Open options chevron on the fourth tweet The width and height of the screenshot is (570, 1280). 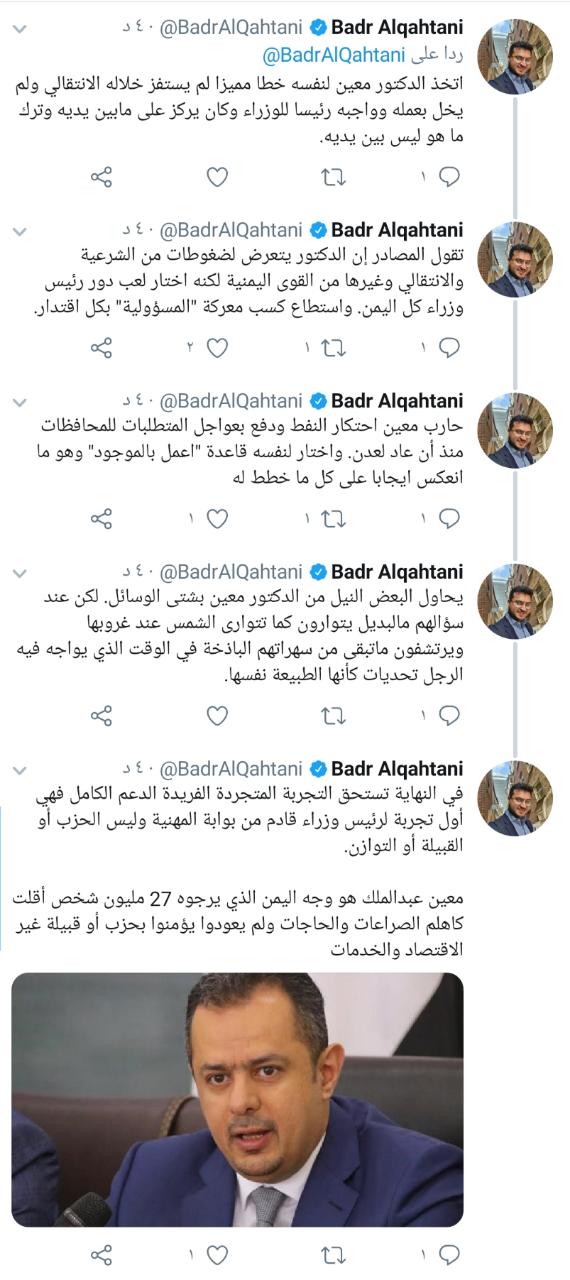coord(22,572)
